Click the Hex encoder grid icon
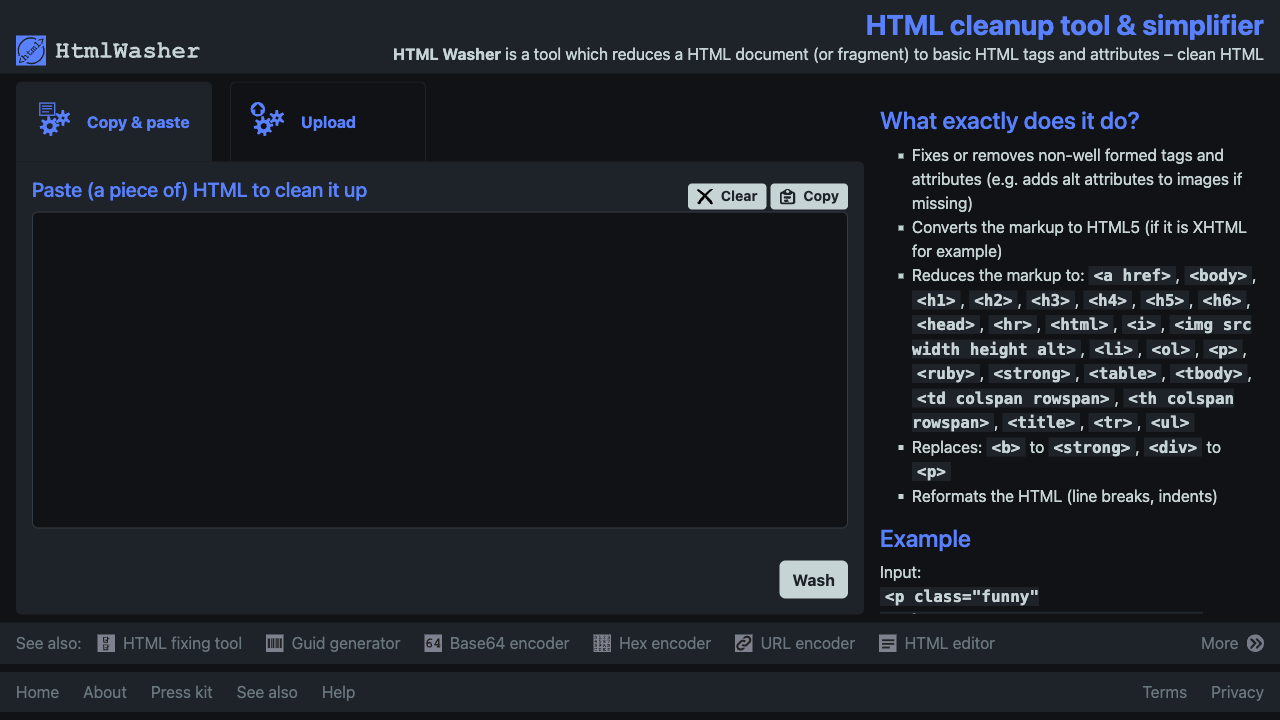The image size is (1280, 720). coord(602,643)
